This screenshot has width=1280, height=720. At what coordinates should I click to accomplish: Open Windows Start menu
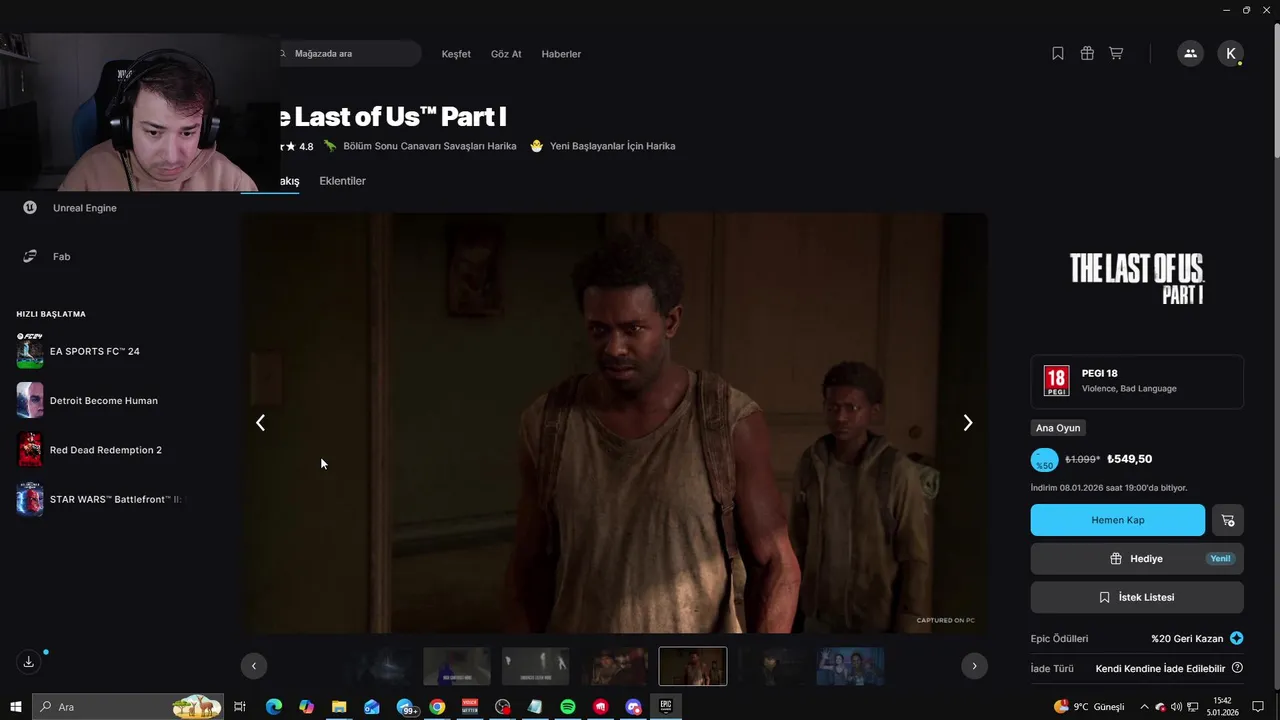15,707
